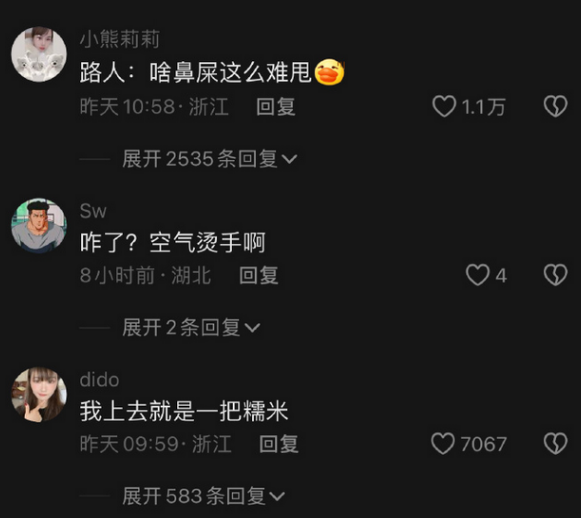Screen dimensions: 581x518
Task: Select the comment text 我上去就是一把糯米
Action: [x=184, y=411]
